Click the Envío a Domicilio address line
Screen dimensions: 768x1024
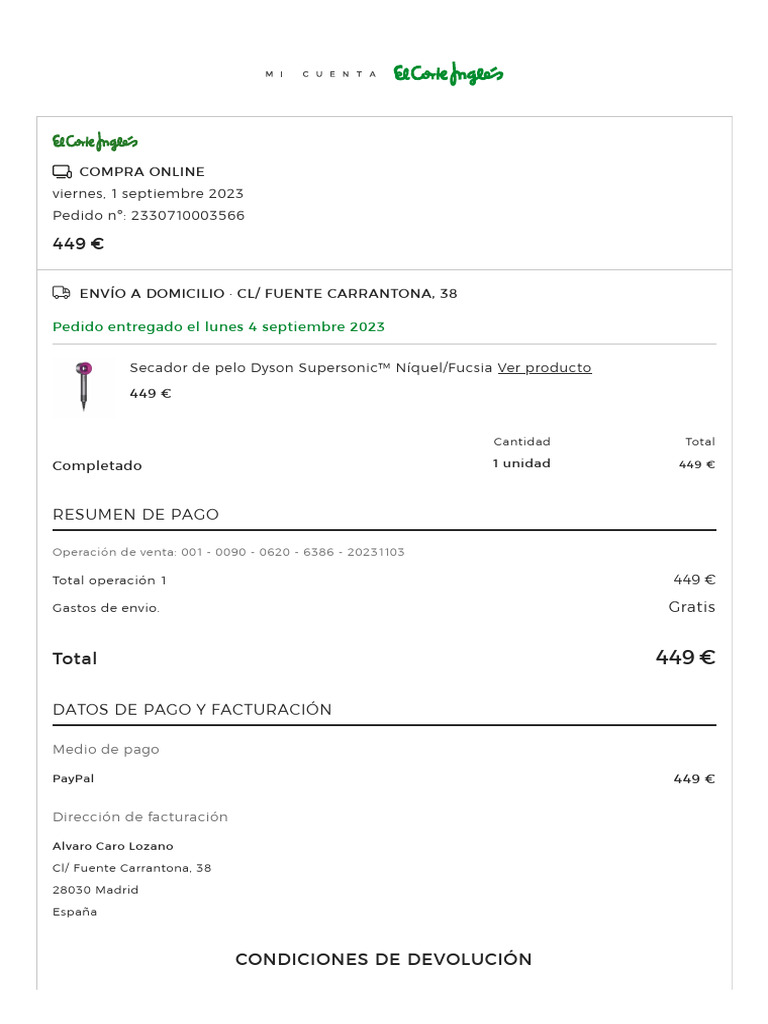[x=268, y=293]
